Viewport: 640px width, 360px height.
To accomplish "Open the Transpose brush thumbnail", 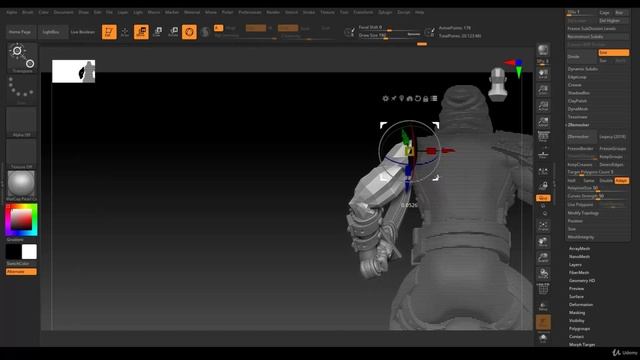I will click(x=21, y=58).
